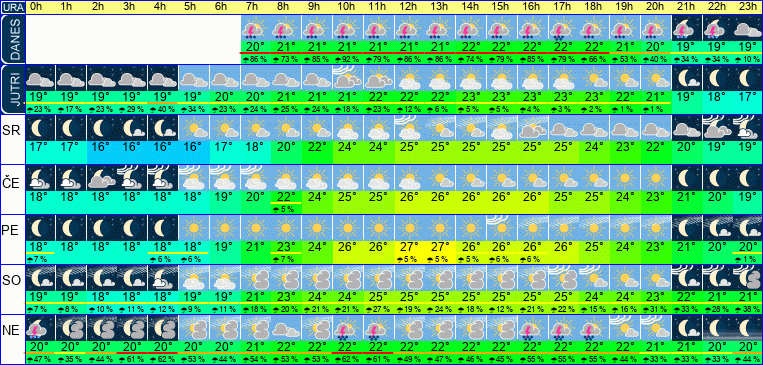
Task: Click the overcast cloud icon for today 23h
Action: (747, 28)
